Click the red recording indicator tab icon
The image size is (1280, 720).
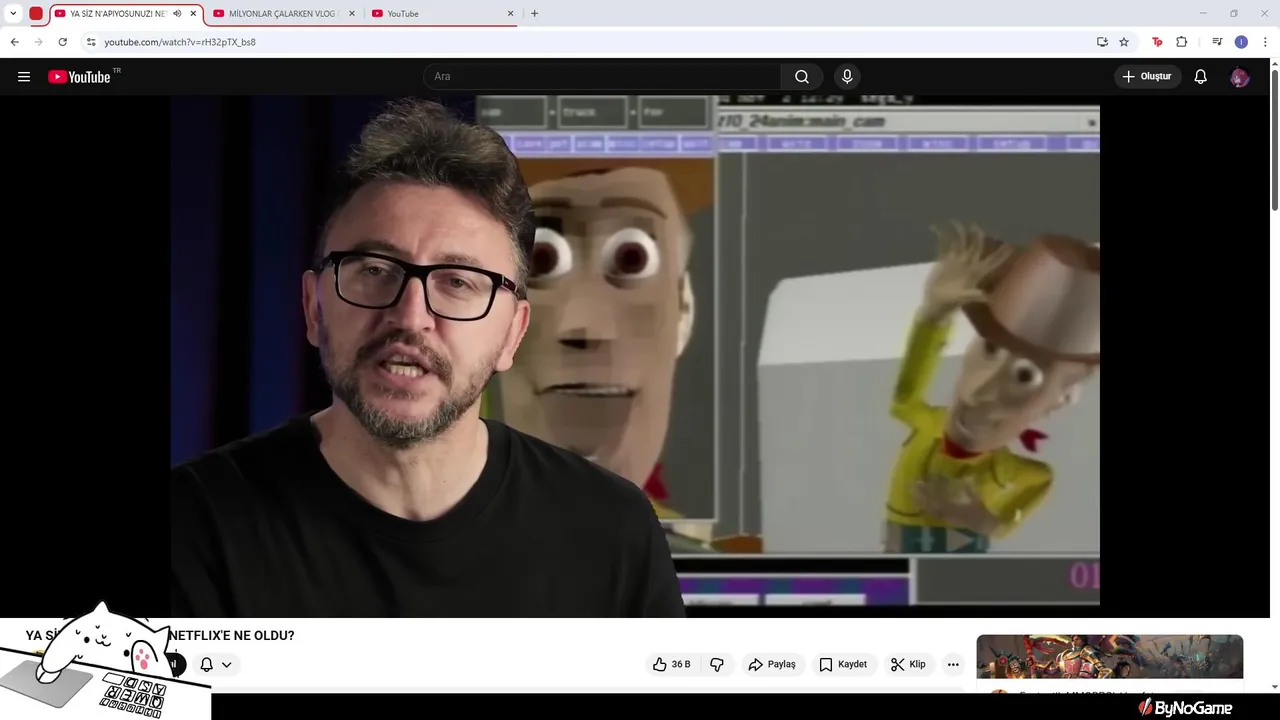(x=36, y=14)
